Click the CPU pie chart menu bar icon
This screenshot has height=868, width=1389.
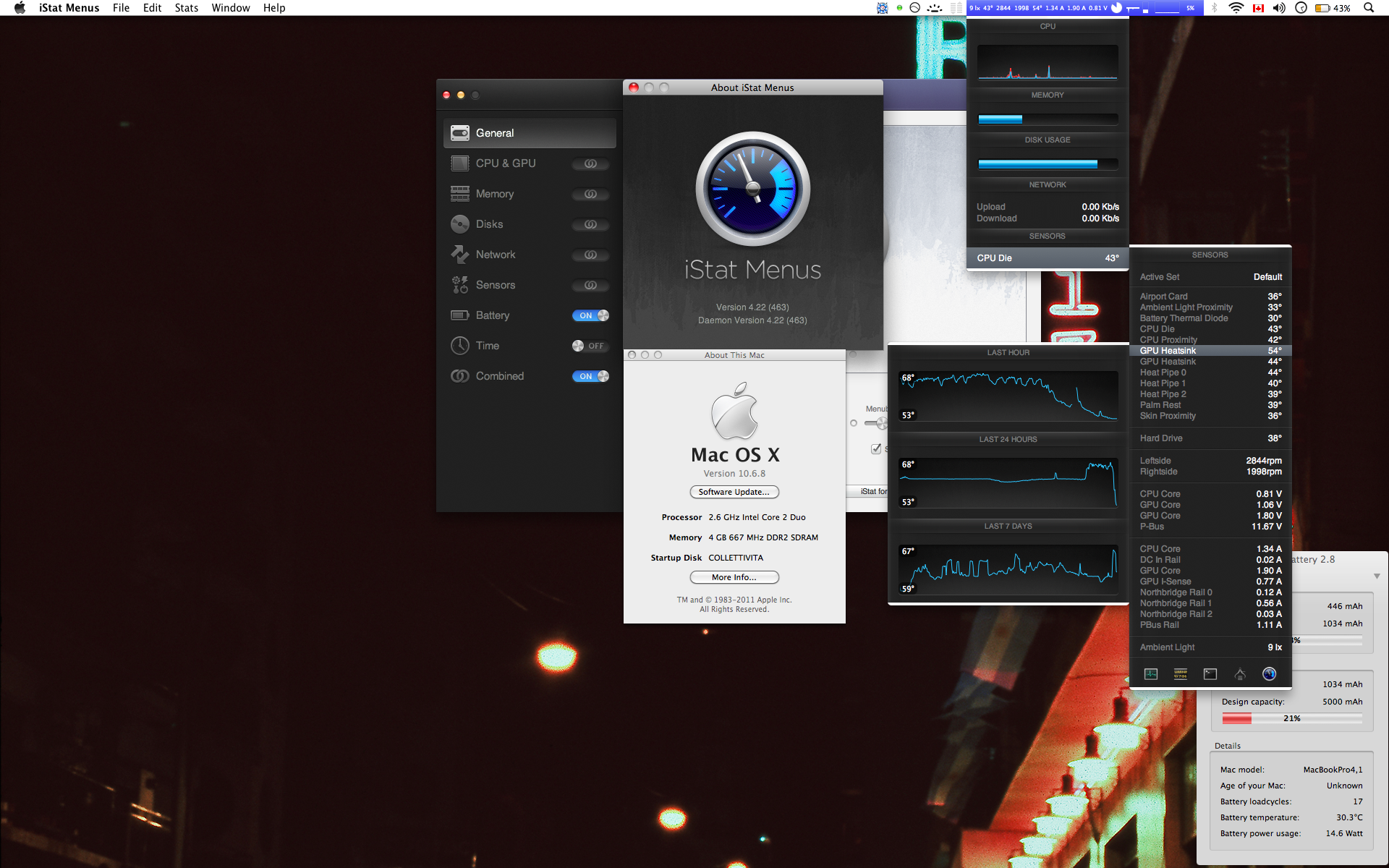coord(1116,8)
